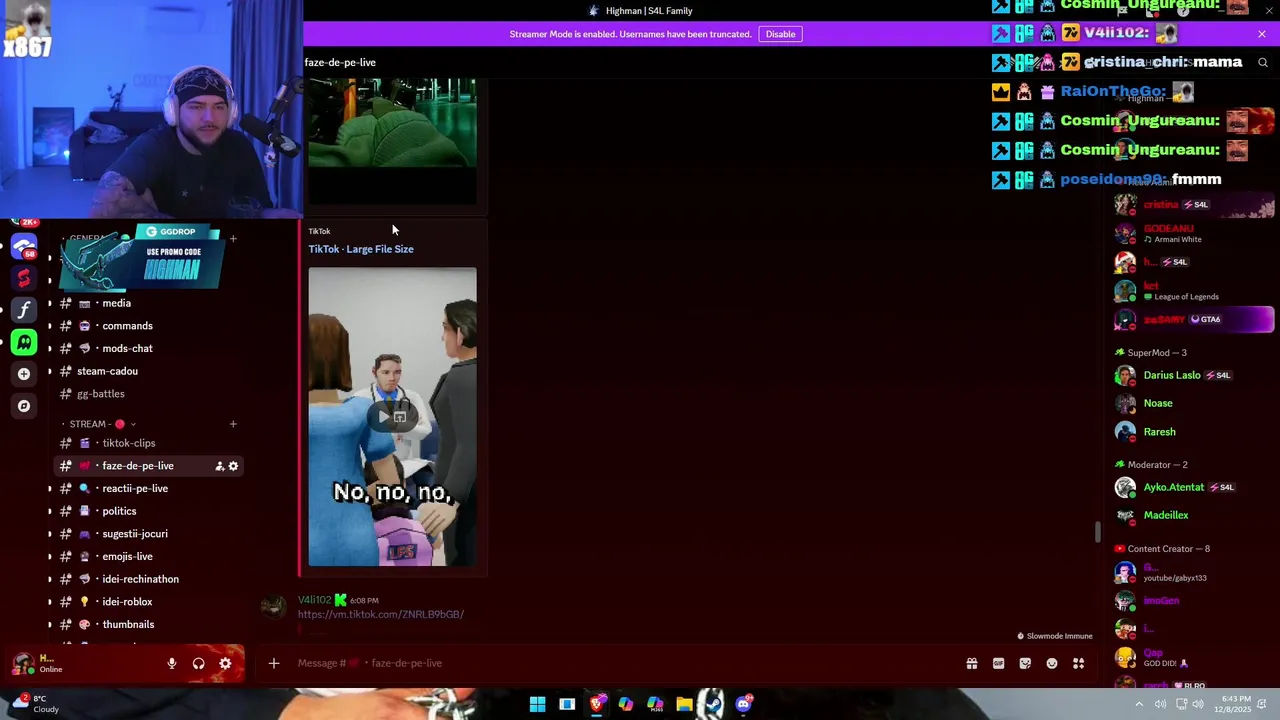The width and height of the screenshot is (1280, 720).
Task: Disable Streamer Mode via Disable button
Action: click(x=780, y=34)
